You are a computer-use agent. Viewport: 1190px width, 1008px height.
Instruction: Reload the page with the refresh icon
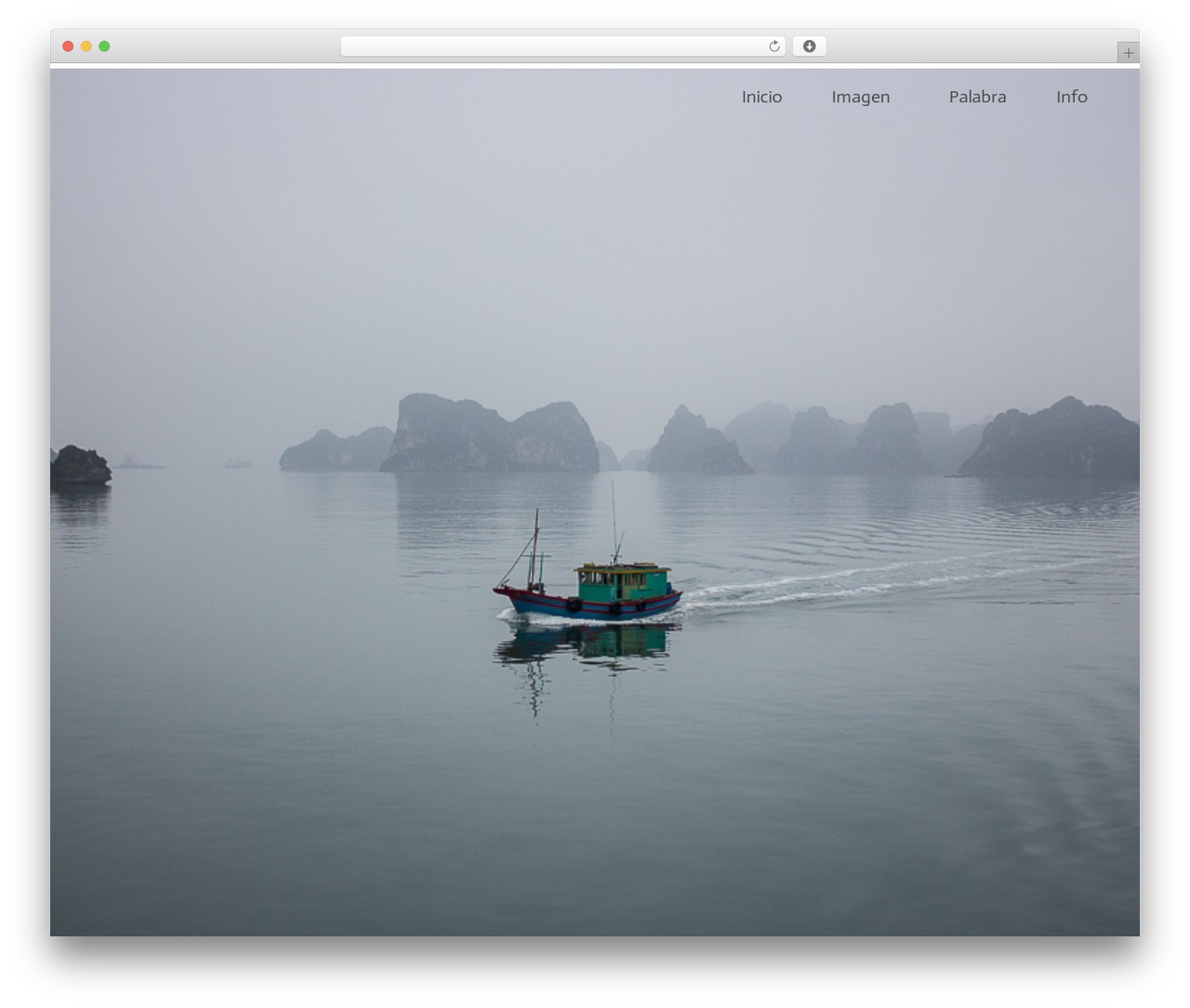click(x=774, y=46)
